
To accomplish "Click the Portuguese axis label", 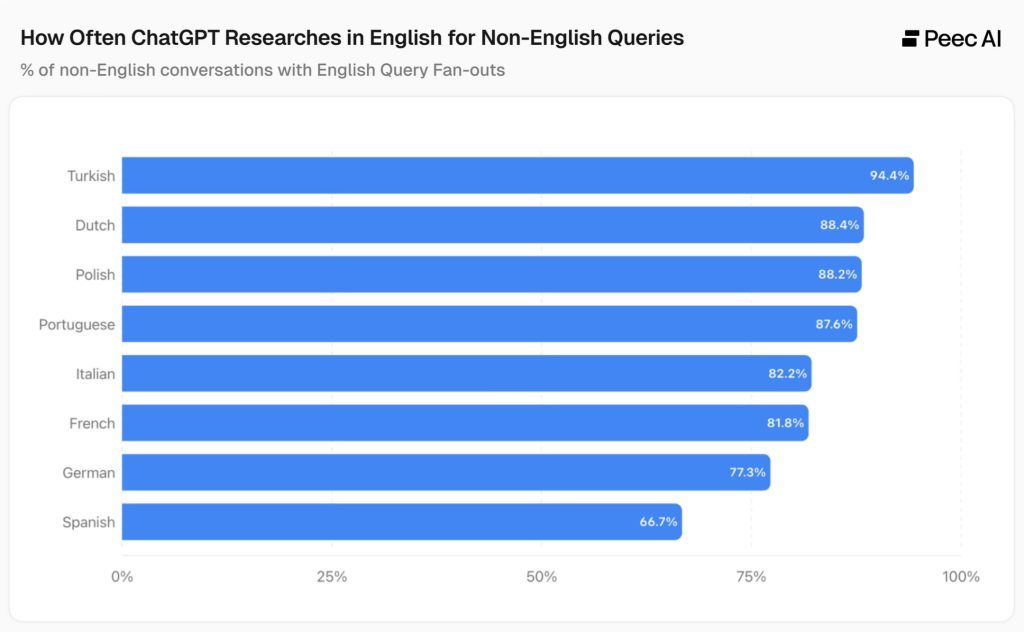I will click(x=76, y=324).
